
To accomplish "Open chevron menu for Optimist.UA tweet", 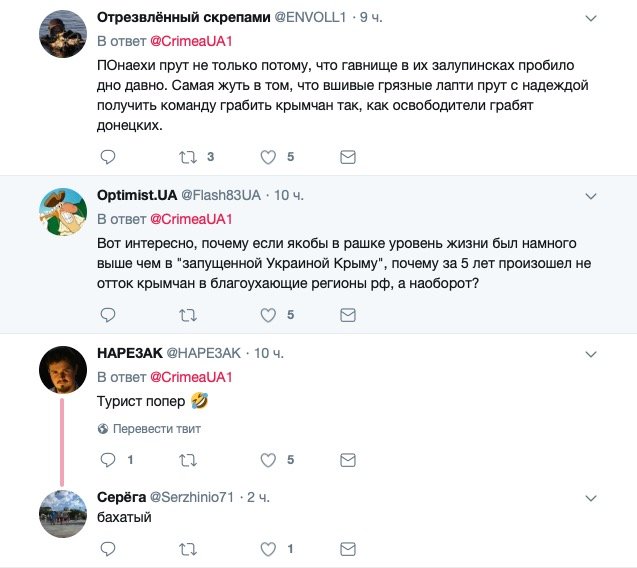I will pyautogui.click(x=591, y=196).
